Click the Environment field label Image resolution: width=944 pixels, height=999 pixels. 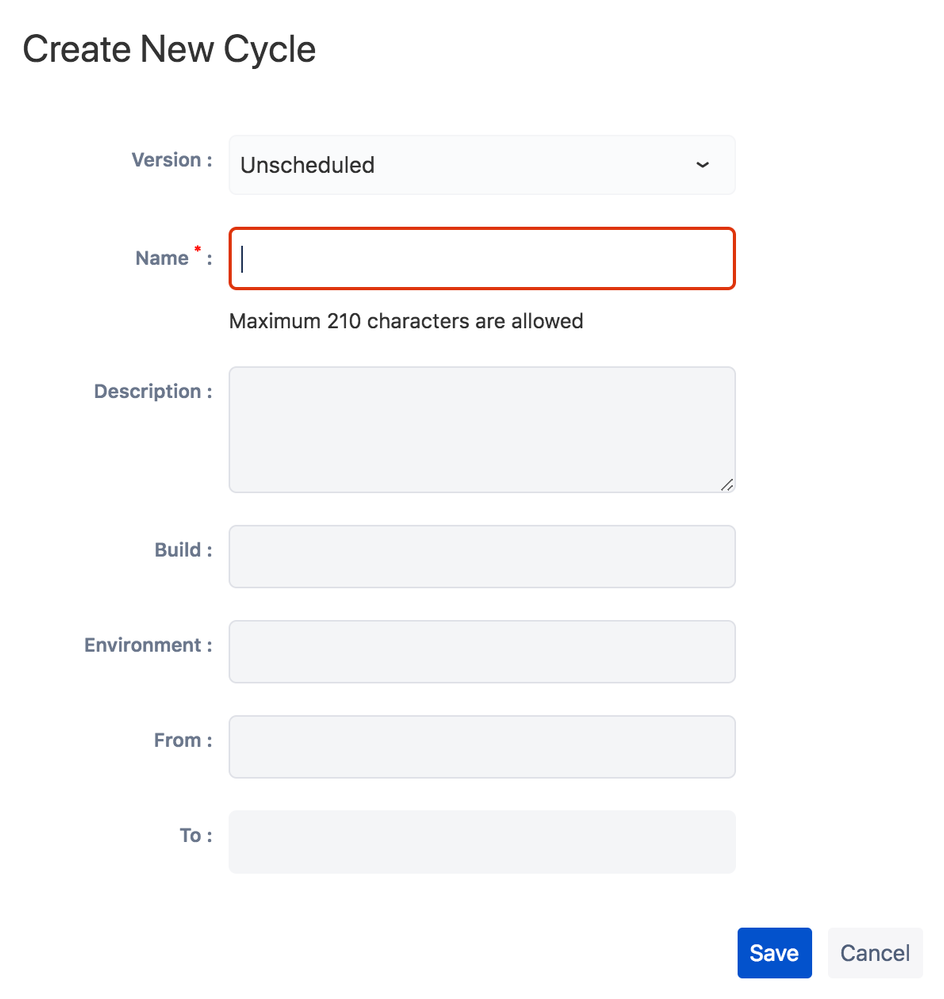pyautogui.click(x=147, y=645)
